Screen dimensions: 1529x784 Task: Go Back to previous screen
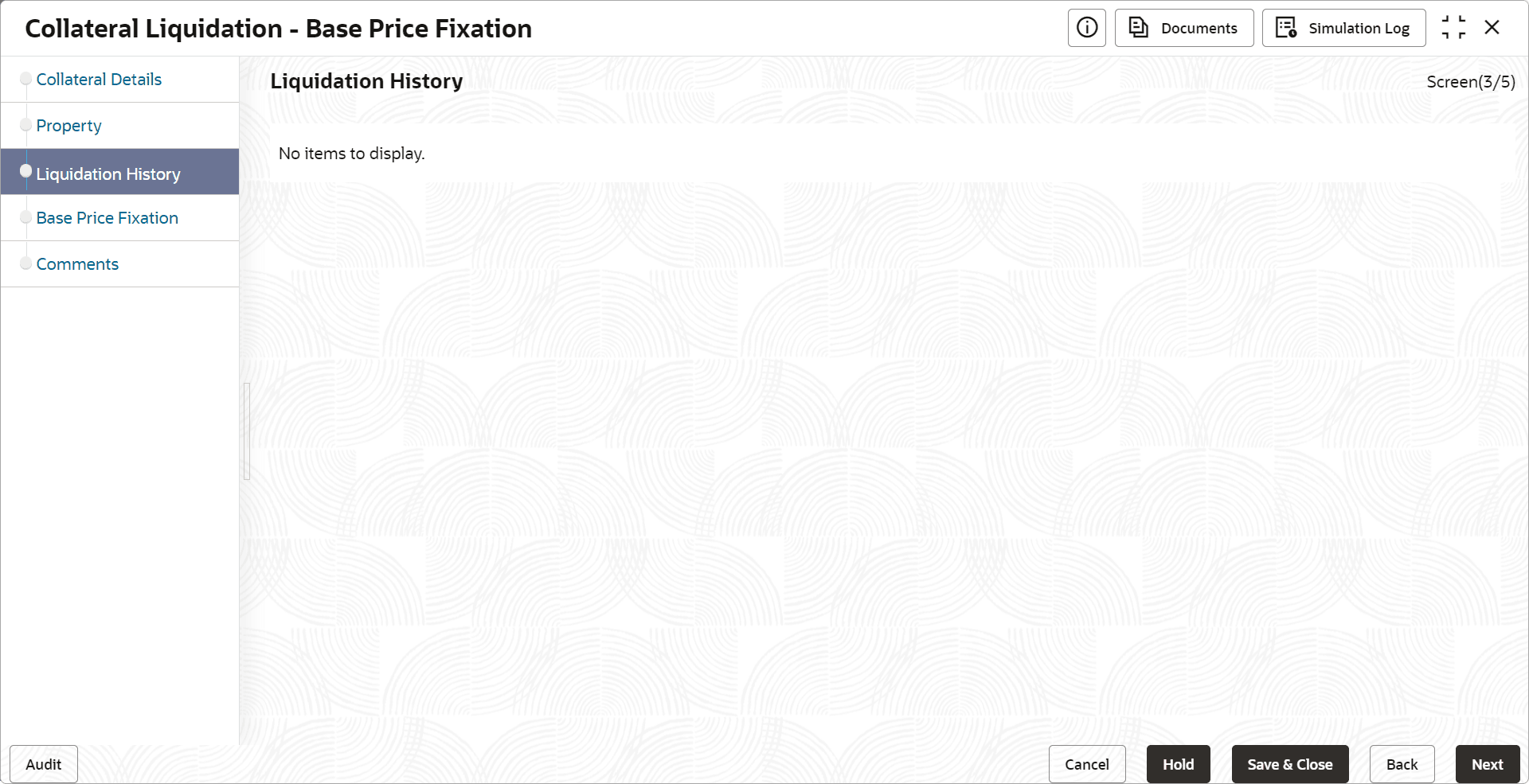click(1402, 764)
